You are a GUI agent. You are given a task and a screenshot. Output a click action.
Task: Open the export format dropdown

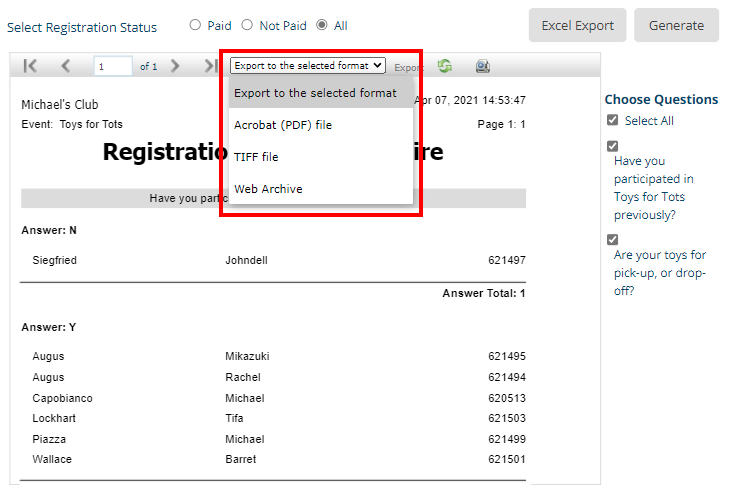click(x=307, y=66)
